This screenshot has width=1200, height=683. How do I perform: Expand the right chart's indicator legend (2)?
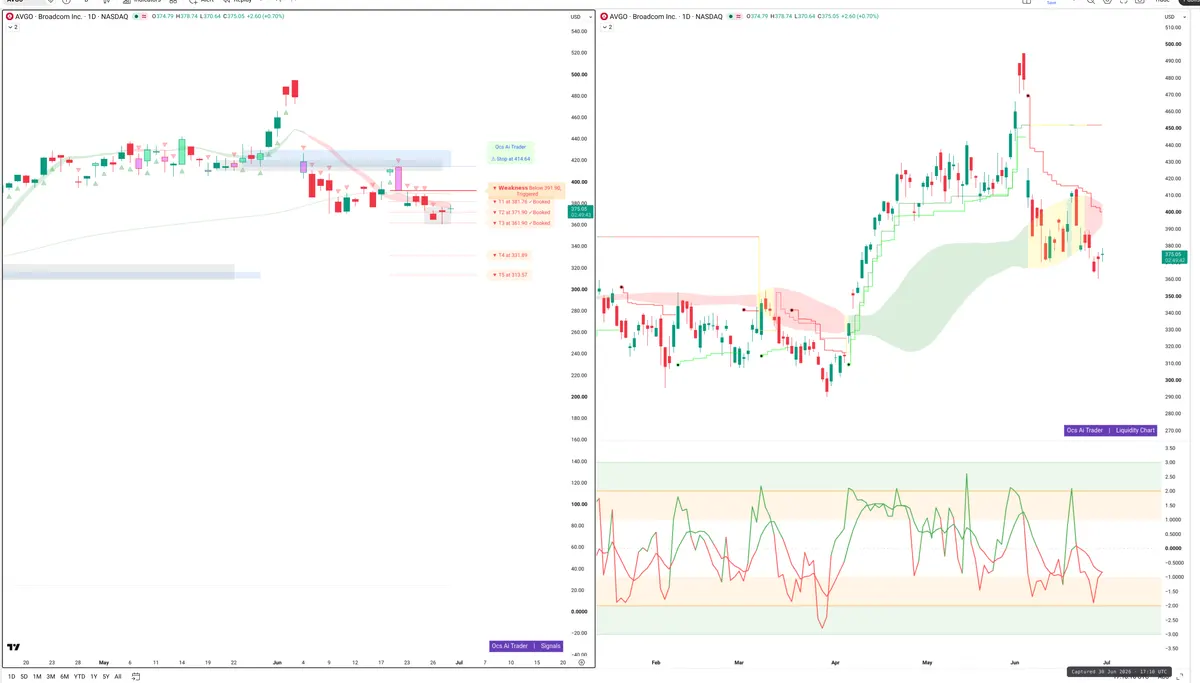pos(607,27)
